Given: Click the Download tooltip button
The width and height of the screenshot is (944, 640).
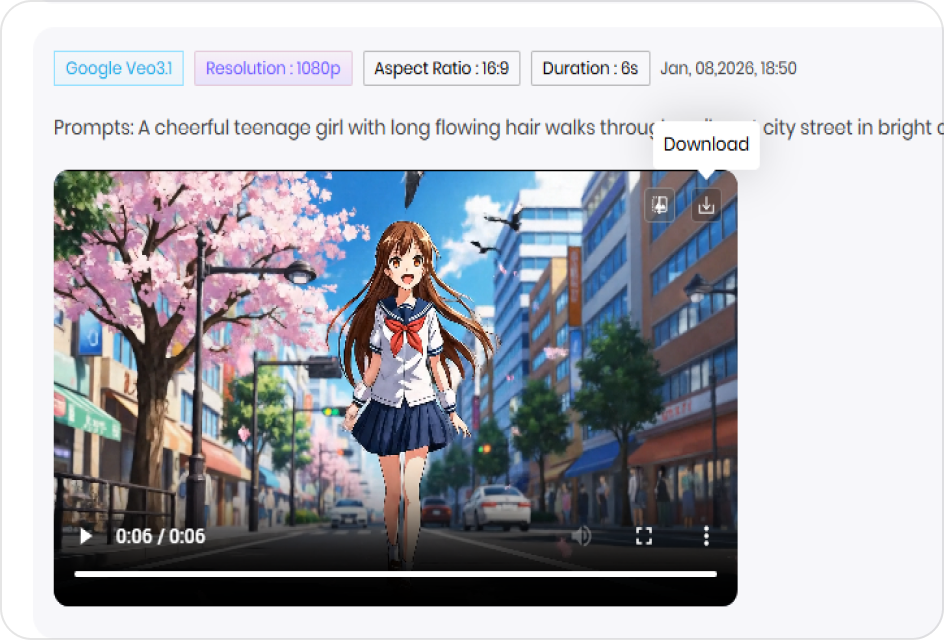Looking at the screenshot, I should 706,144.
